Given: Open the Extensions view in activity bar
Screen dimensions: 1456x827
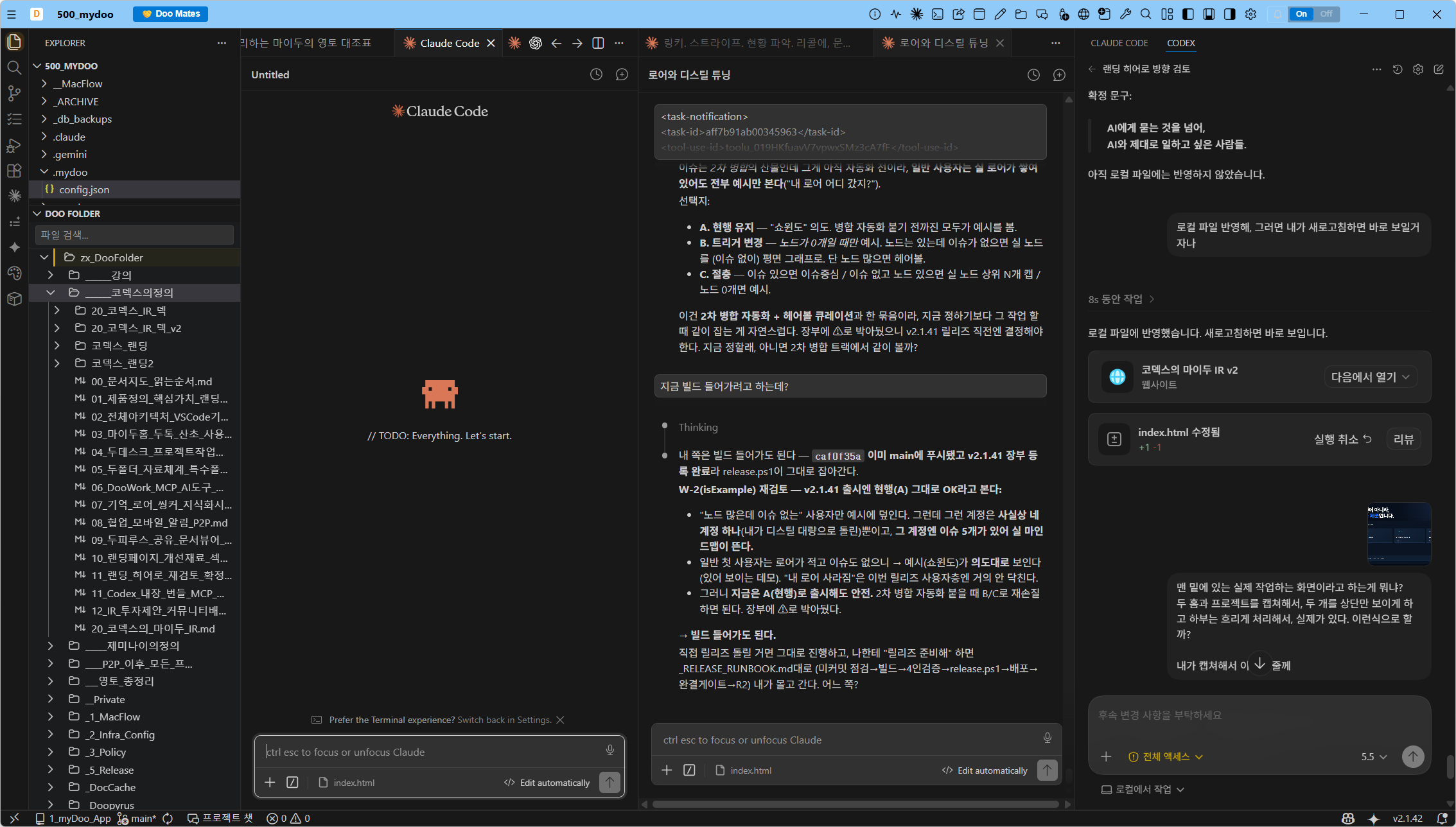Looking at the screenshot, I should [14, 171].
